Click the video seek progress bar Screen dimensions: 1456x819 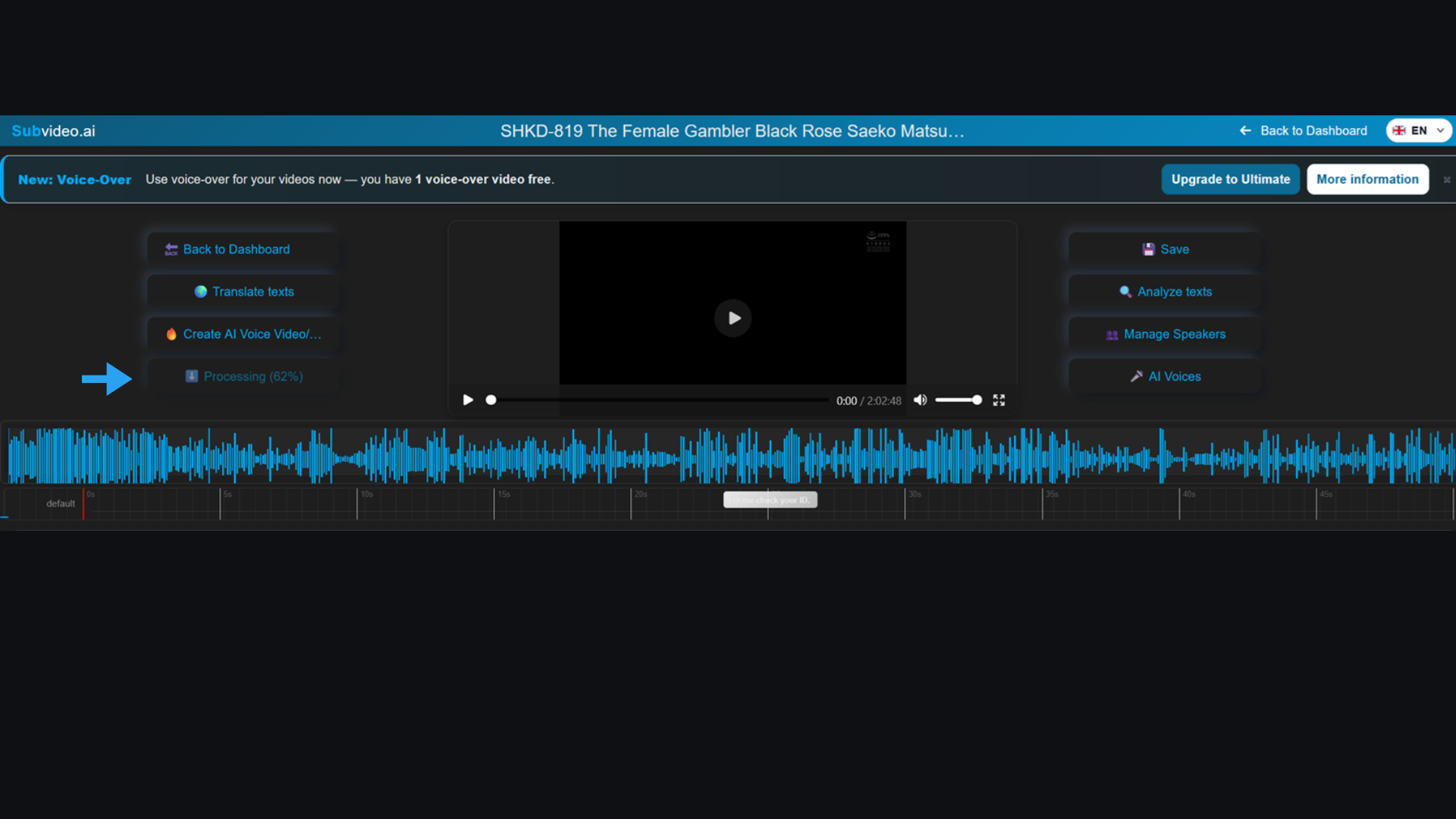[x=660, y=400]
